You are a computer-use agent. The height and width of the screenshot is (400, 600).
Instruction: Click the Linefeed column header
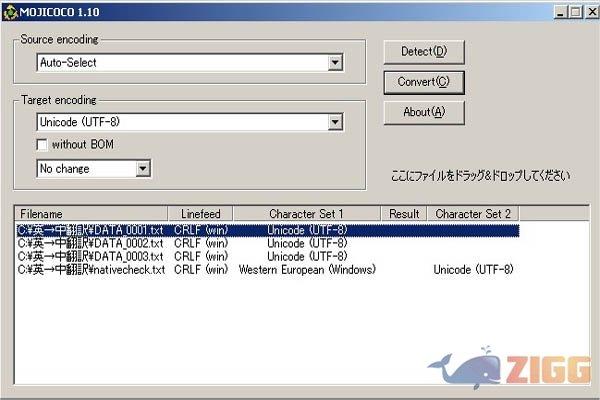tap(201, 214)
